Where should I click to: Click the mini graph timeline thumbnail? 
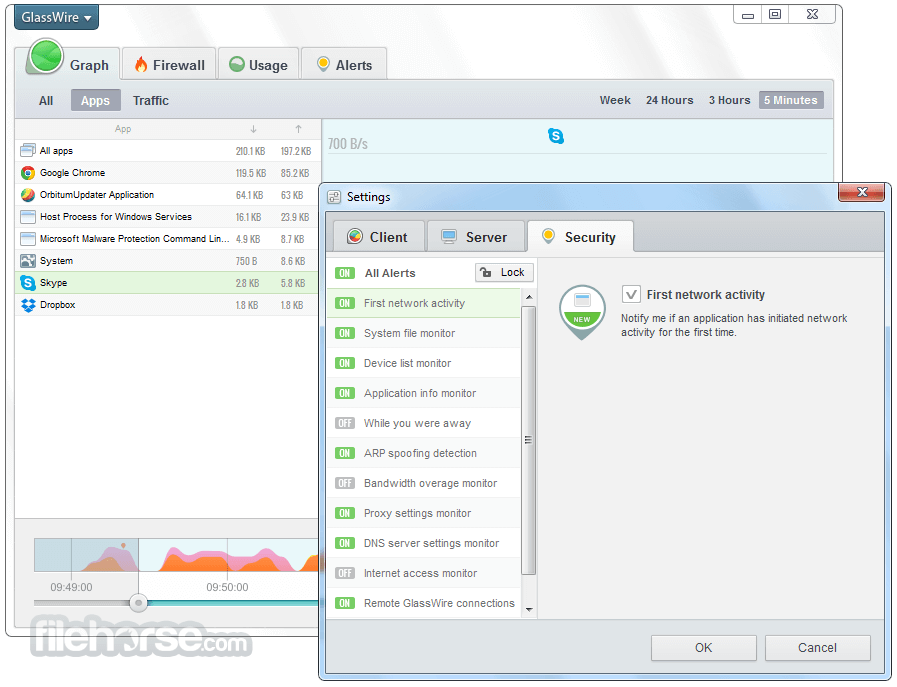click(176, 555)
